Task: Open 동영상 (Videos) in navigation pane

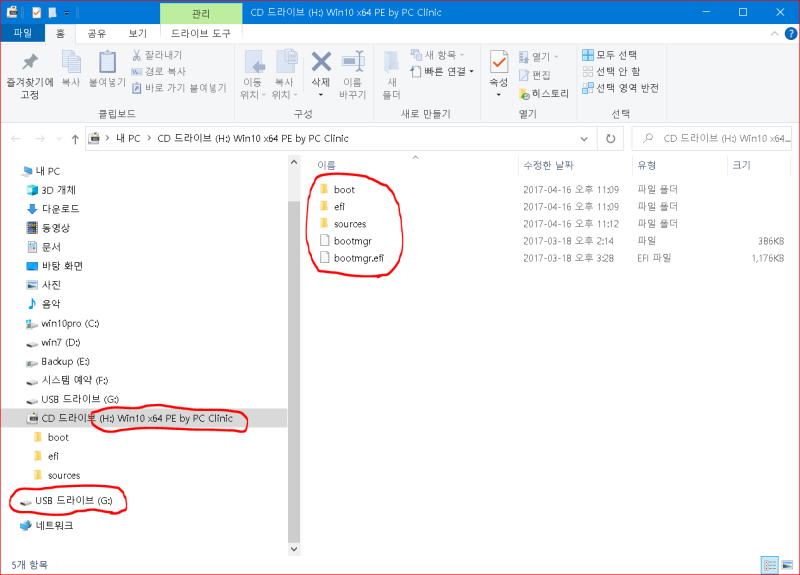Action: coord(48,228)
